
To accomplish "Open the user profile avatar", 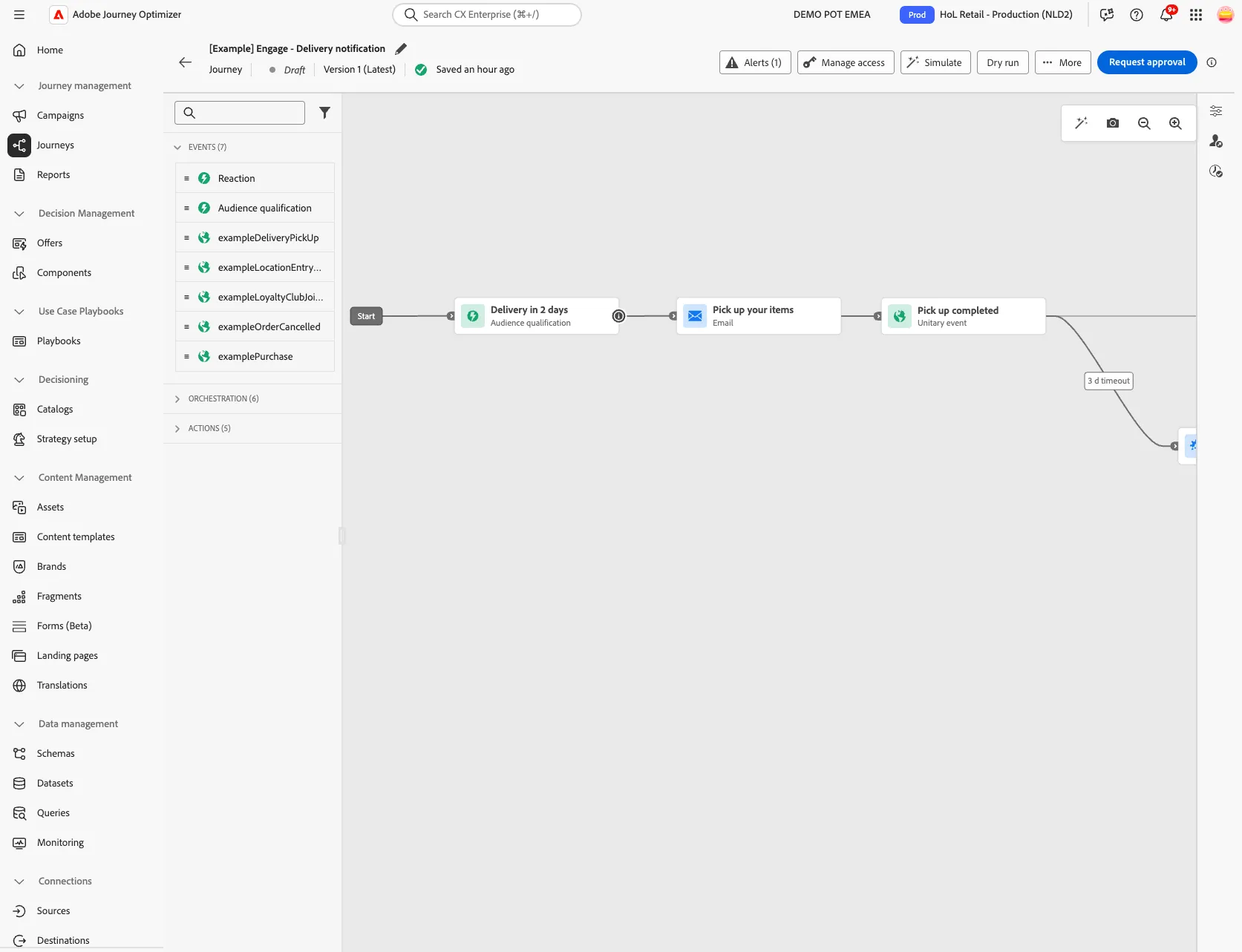I will (x=1226, y=15).
